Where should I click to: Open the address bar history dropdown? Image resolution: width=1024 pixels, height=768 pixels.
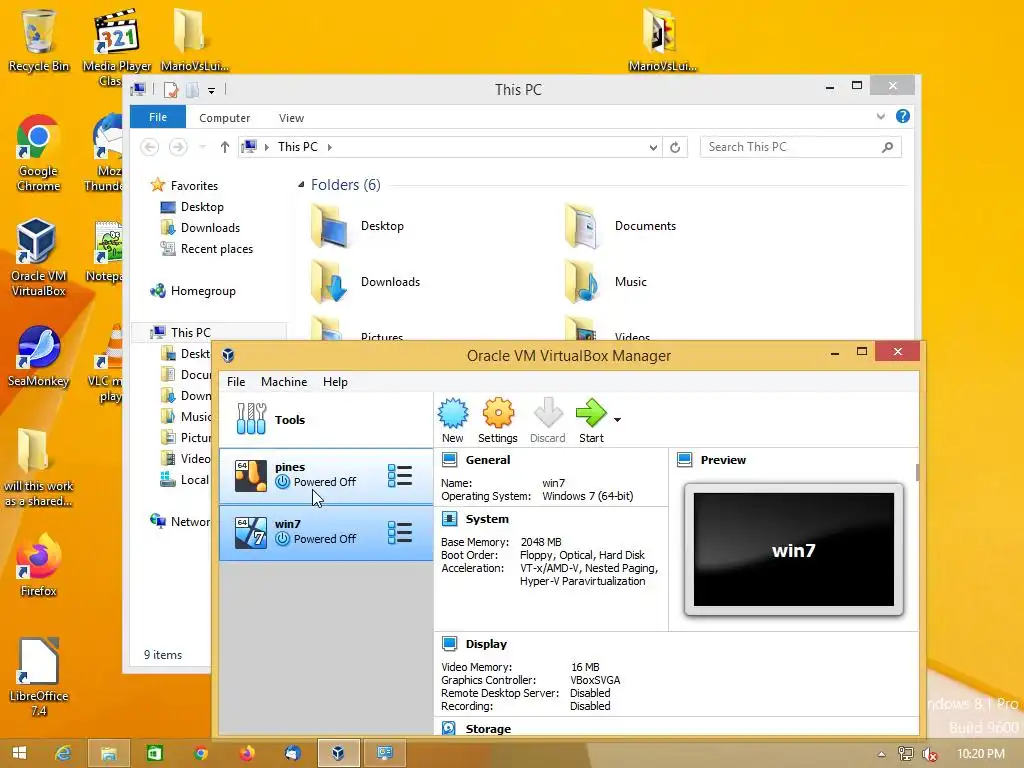(652, 148)
